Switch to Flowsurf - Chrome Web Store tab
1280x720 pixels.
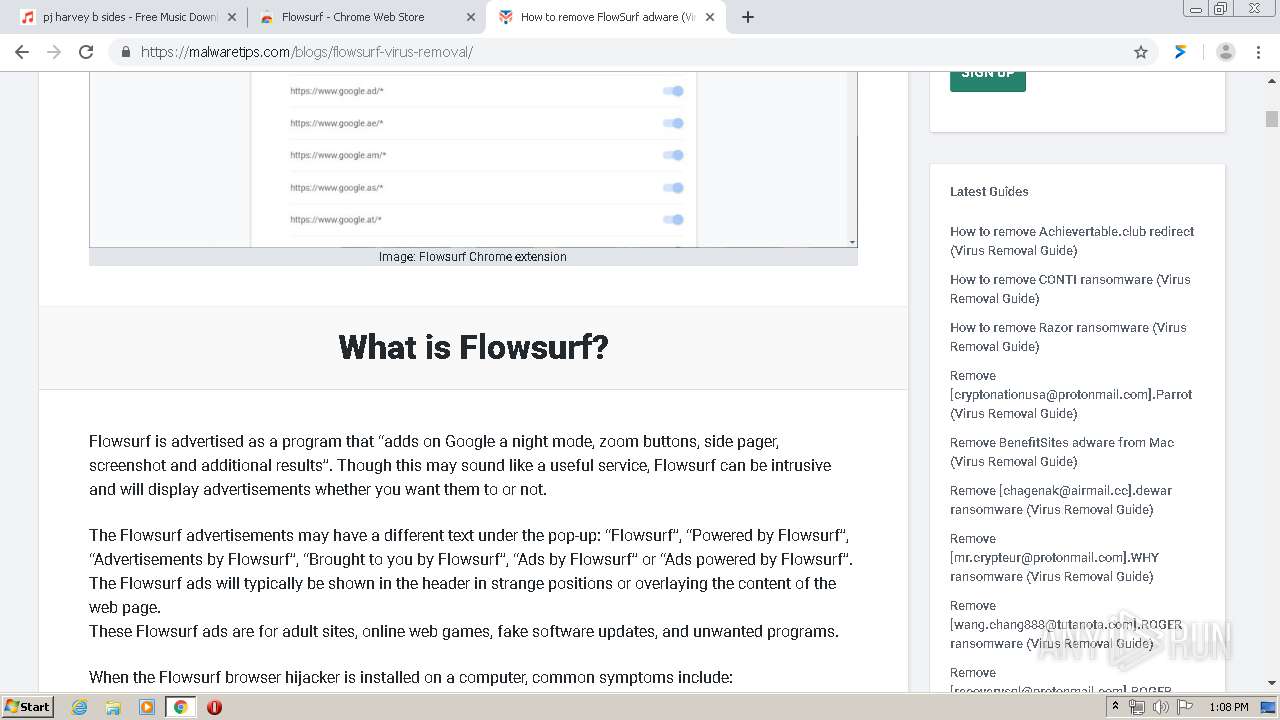point(366,17)
